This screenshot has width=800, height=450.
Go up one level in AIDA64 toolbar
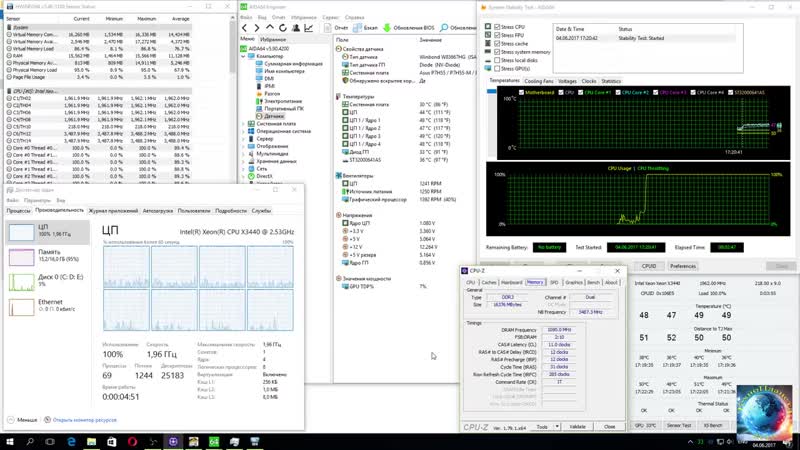tap(270, 28)
